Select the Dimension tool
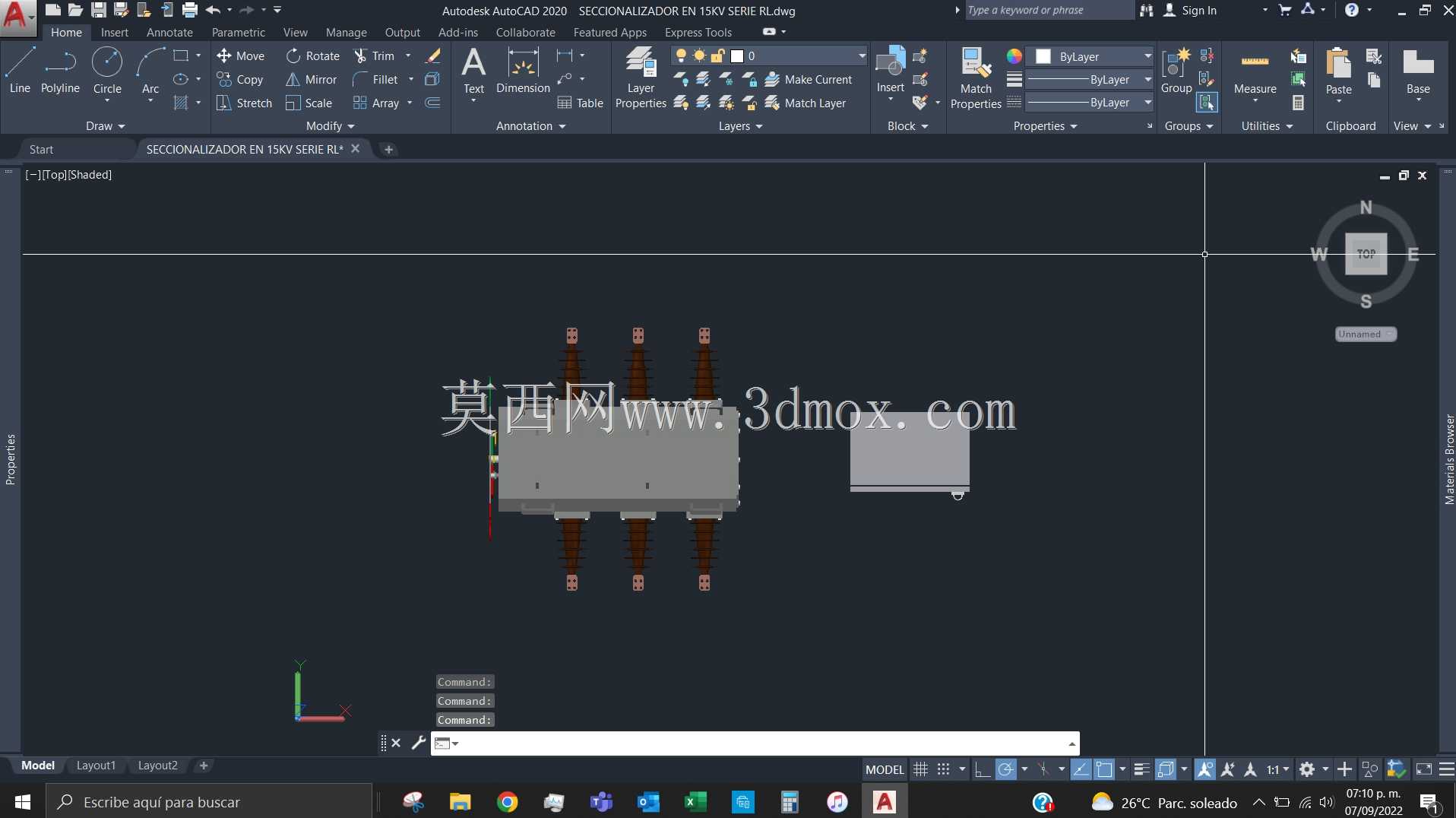 [x=523, y=70]
